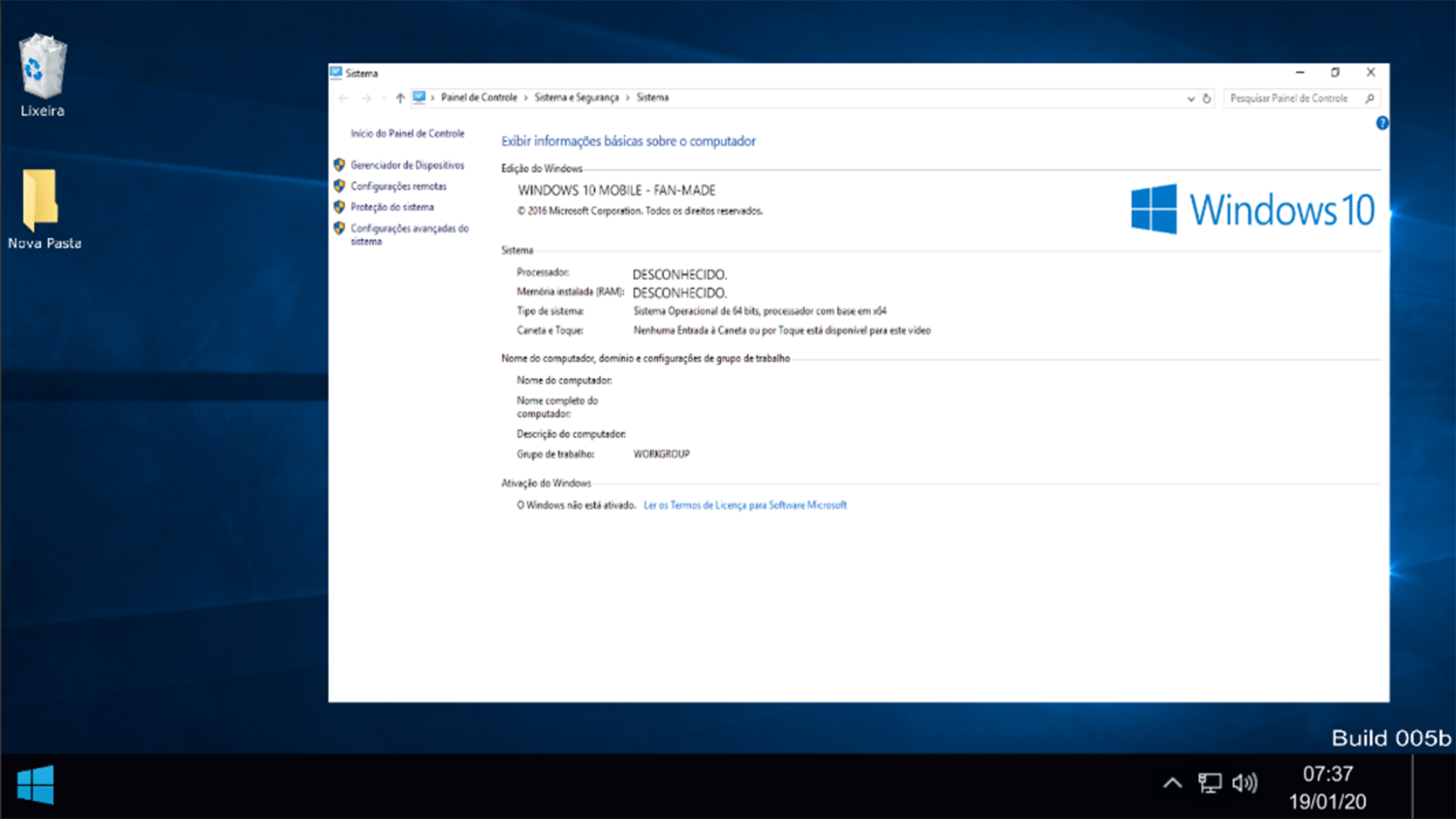
Task: Click the Pesquisar Painel de Controle search field
Action: [1289, 99]
